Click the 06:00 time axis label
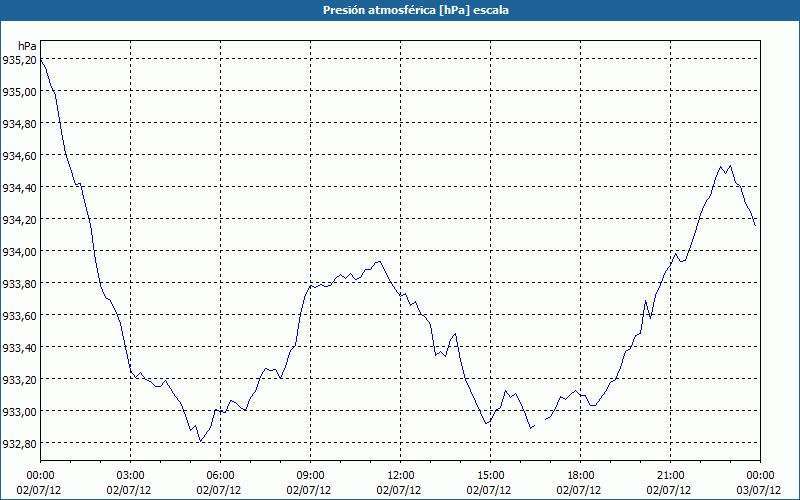The image size is (800, 500). pyautogui.click(x=220, y=475)
